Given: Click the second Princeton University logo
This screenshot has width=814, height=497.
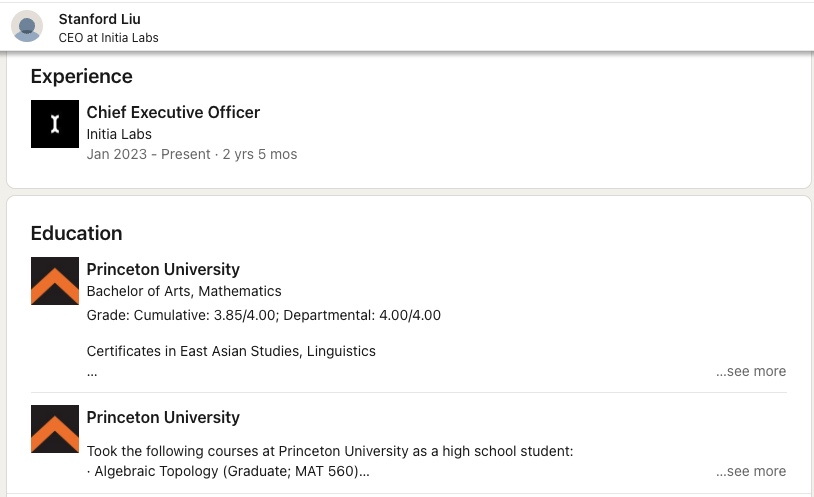Looking at the screenshot, I should click(x=55, y=429).
